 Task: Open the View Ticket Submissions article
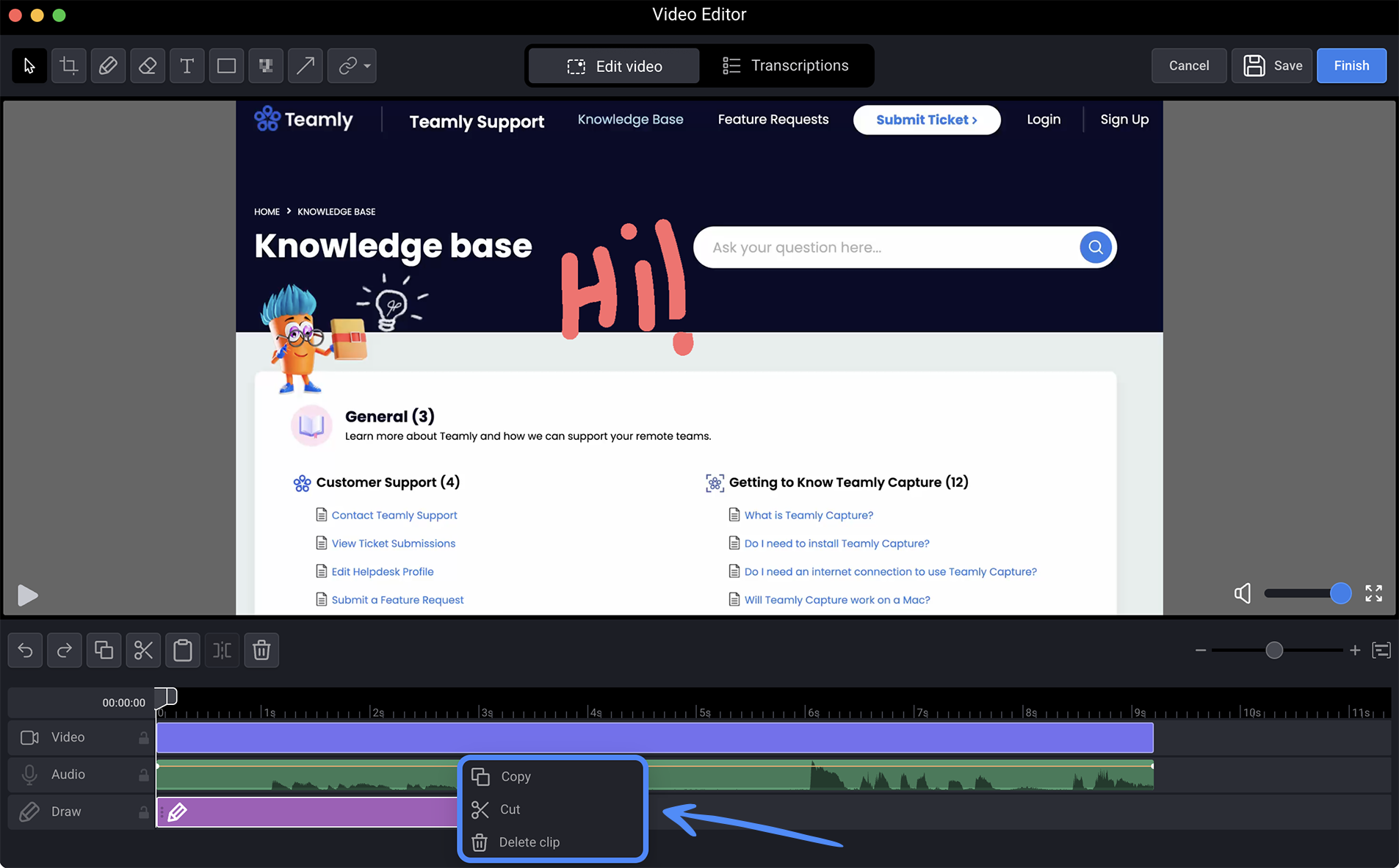click(x=394, y=543)
